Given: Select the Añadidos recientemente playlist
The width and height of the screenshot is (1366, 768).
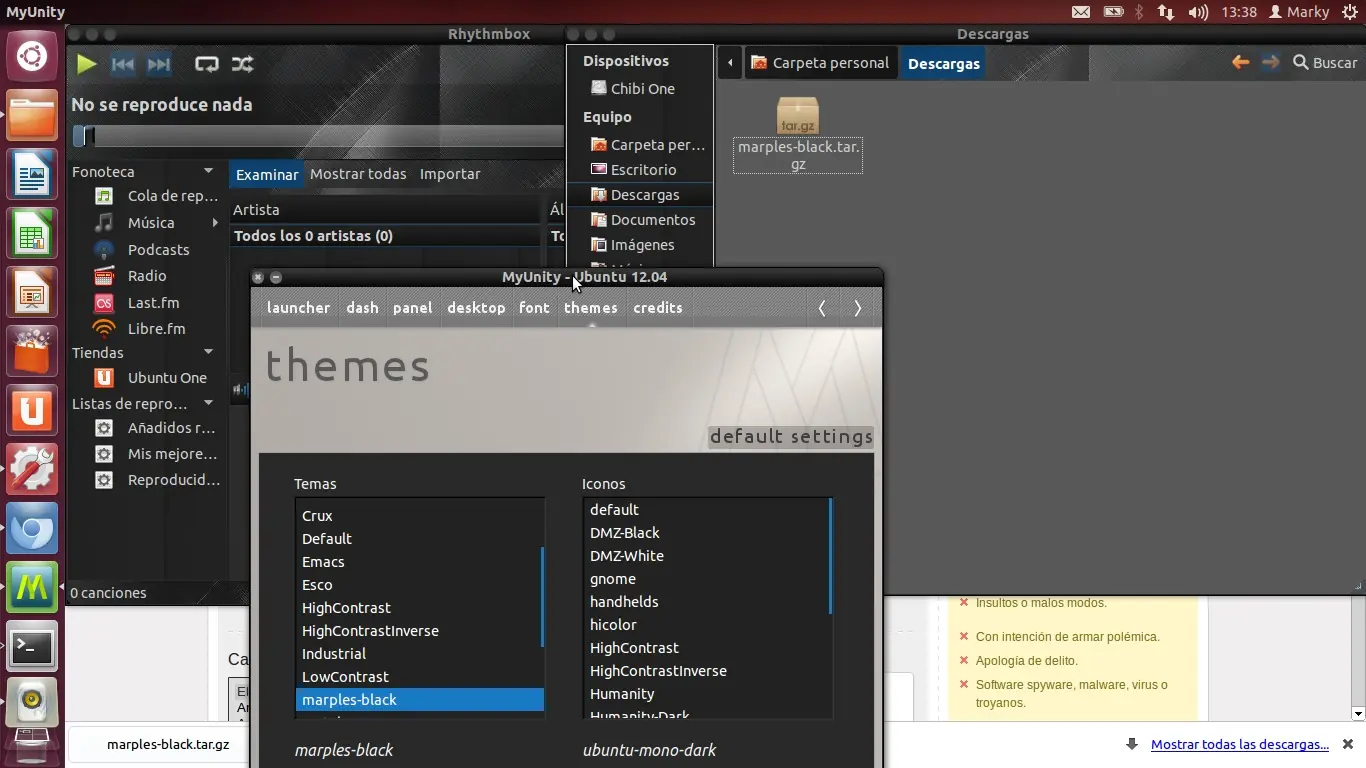Looking at the screenshot, I should click(156, 427).
